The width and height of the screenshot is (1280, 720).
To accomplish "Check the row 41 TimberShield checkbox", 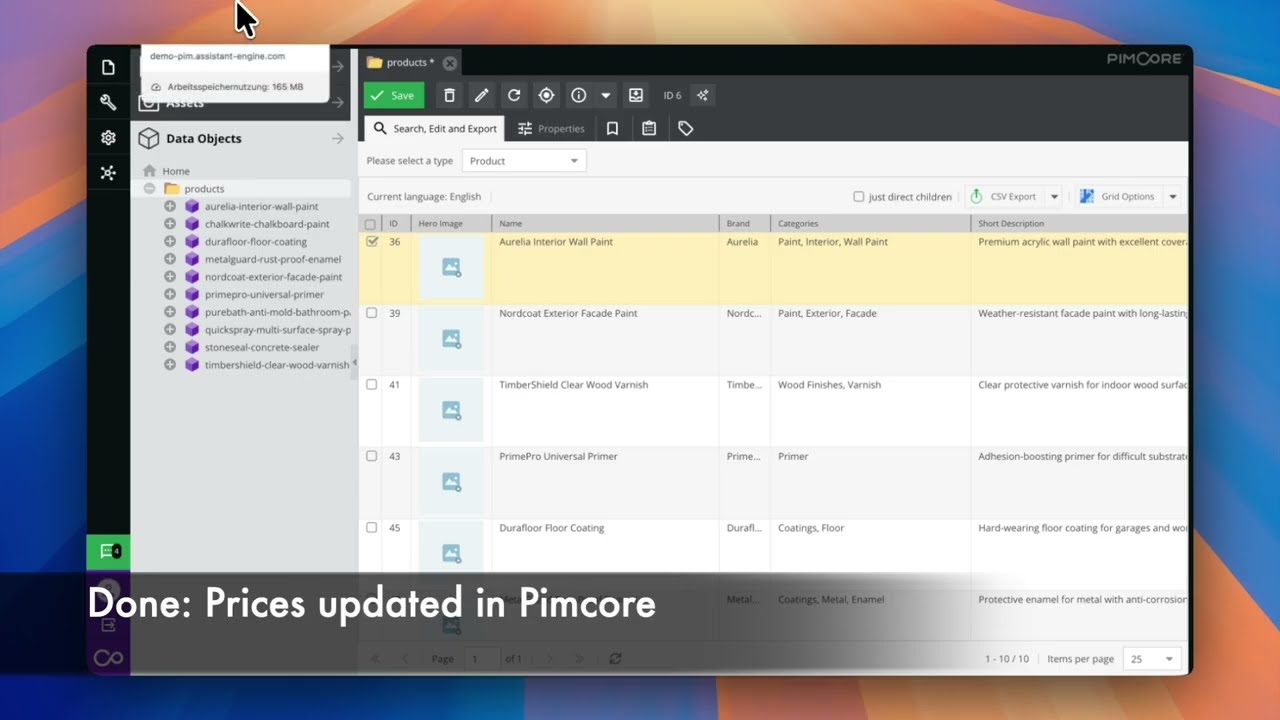I will 372,384.
